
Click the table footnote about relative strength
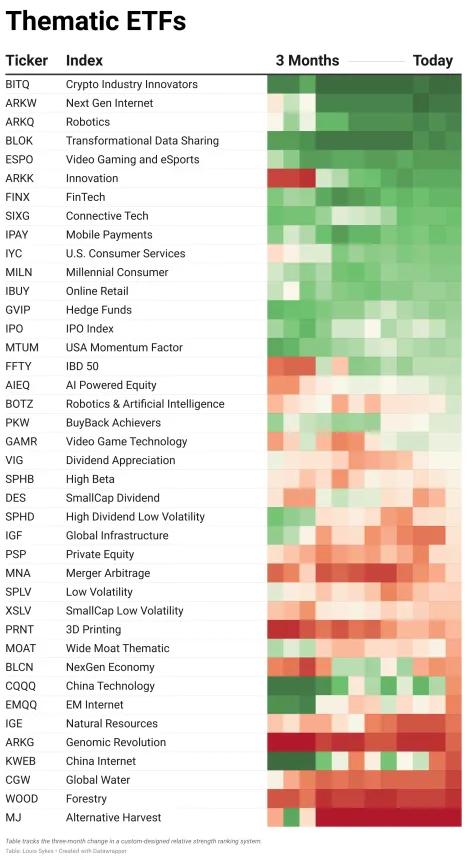click(x=133, y=841)
